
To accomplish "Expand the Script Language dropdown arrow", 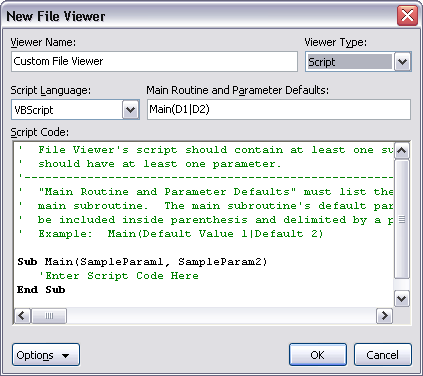I will coord(130,110).
